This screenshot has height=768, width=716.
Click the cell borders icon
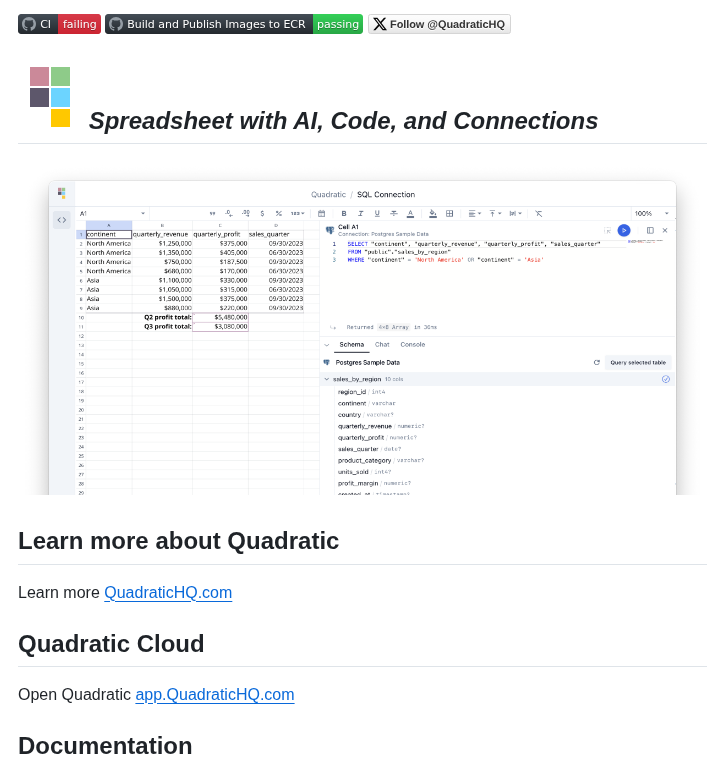pyautogui.click(x=450, y=214)
